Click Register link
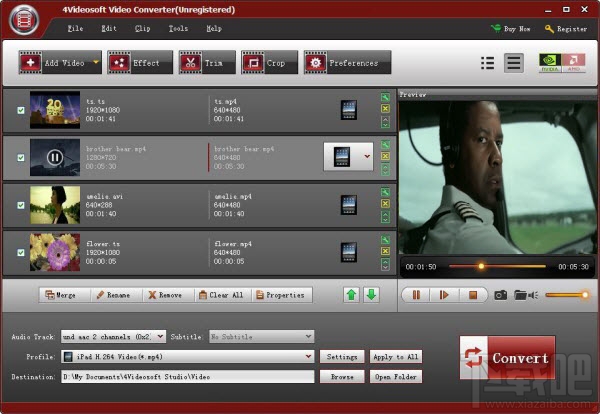 pos(566,29)
